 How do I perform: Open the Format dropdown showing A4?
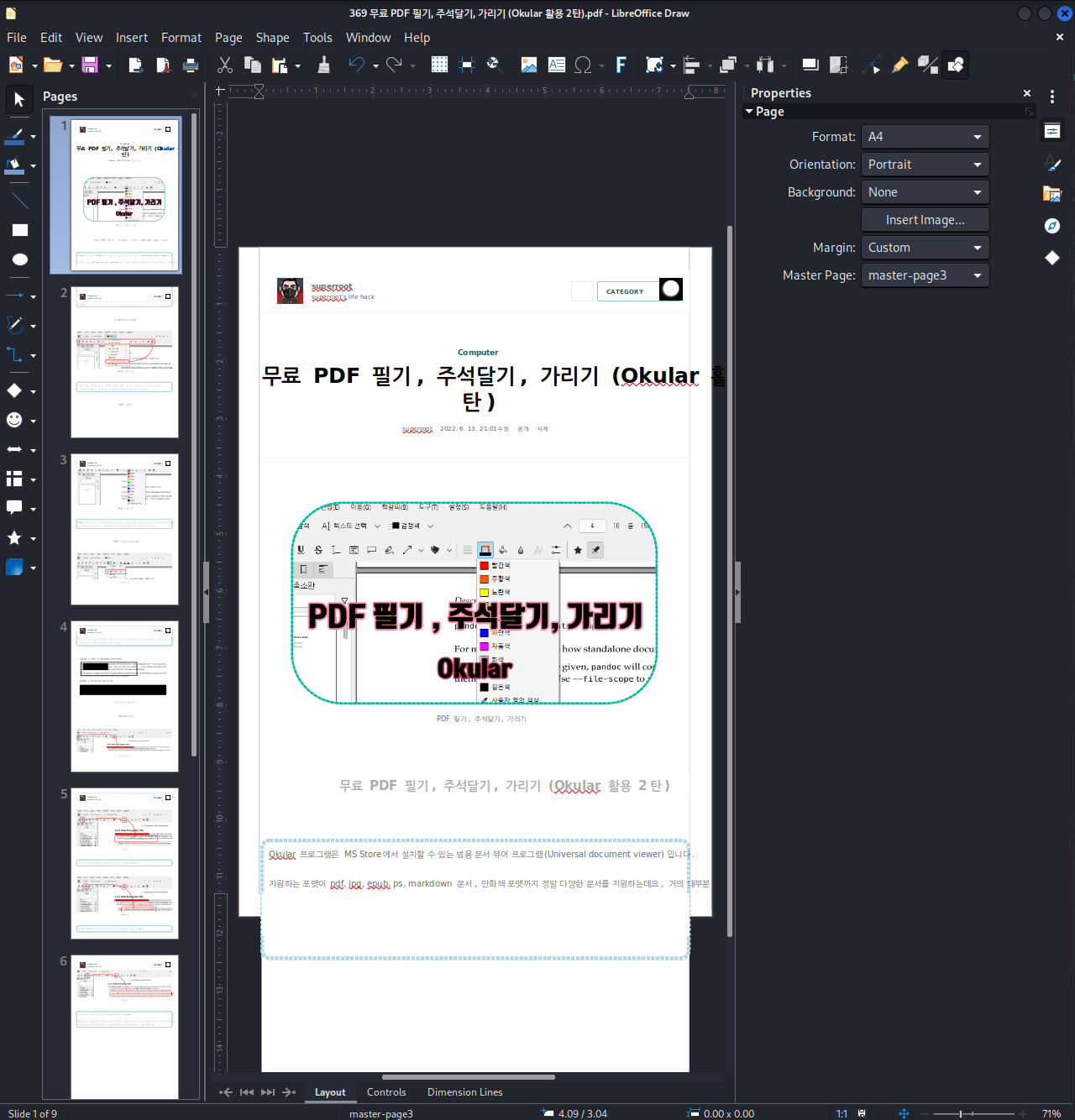pos(926,137)
